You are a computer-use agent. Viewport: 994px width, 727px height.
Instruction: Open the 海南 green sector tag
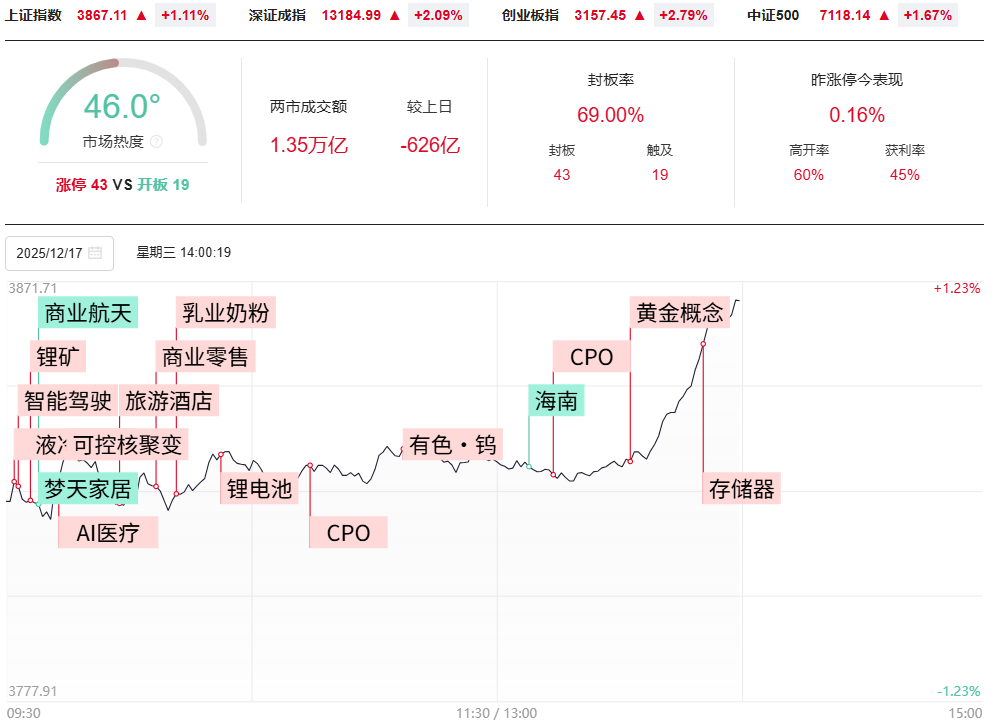(x=556, y=402)
